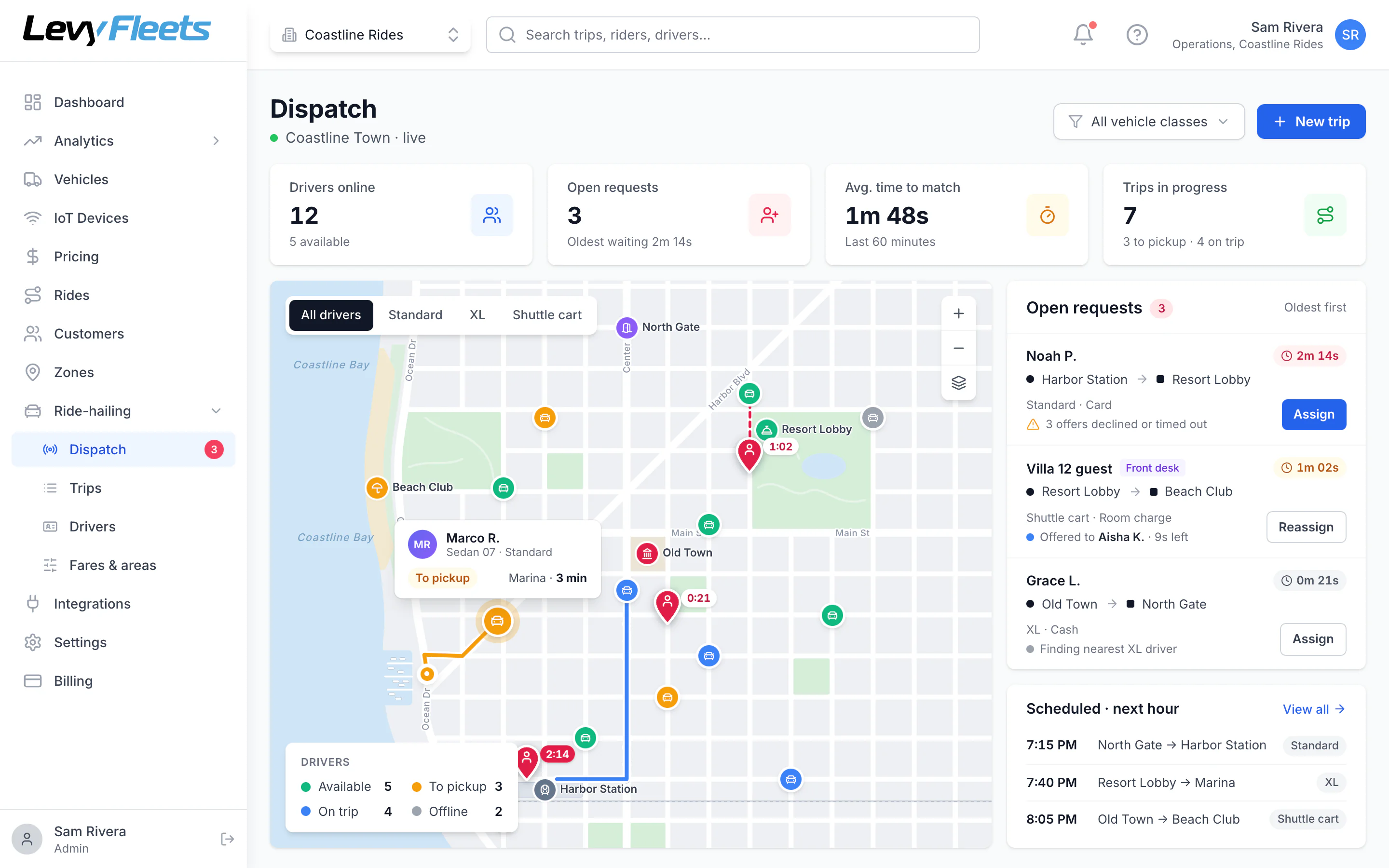Select the 7:40 PM Resort Lobby to Marina row

[1186, 783]
